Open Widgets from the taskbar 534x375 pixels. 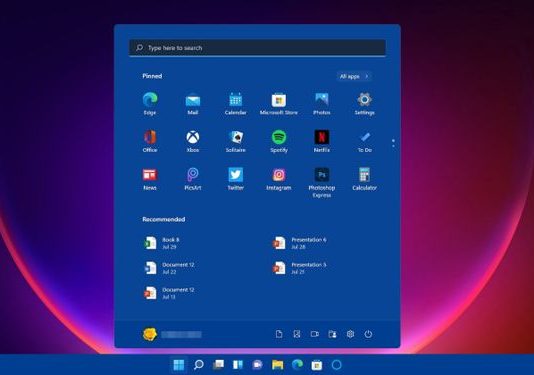[238, 365]
